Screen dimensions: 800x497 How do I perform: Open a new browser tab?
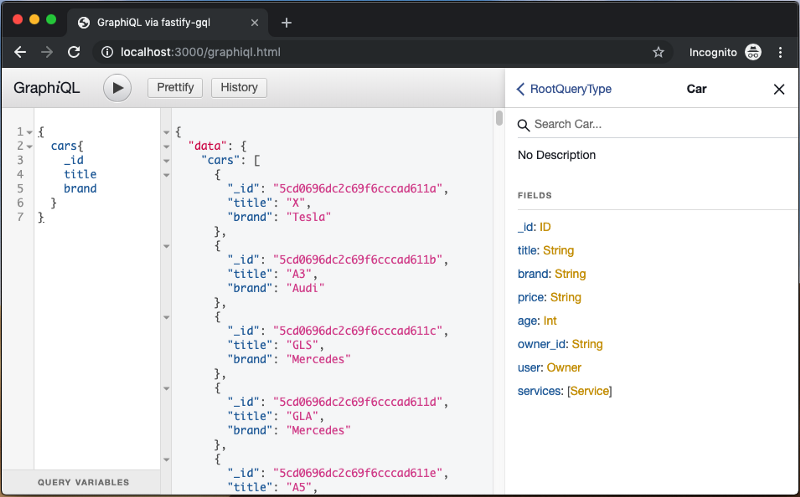tap(286, 22)
